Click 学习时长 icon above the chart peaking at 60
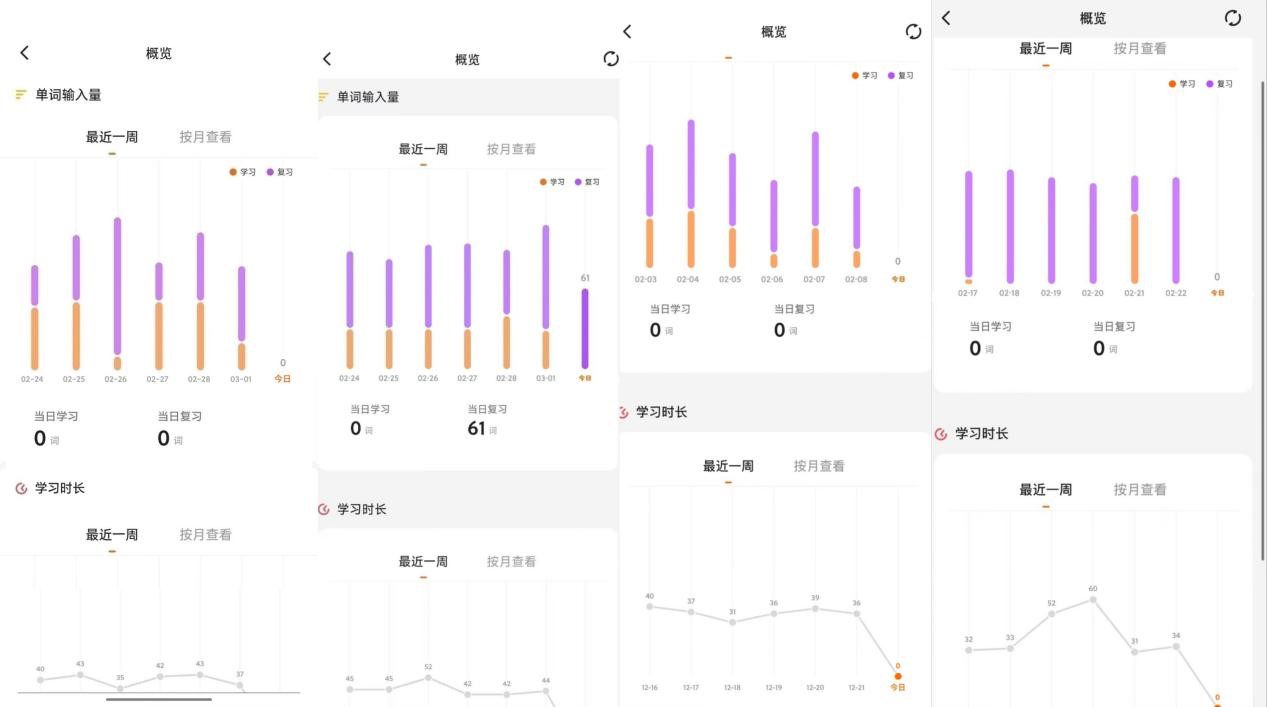1267x707 pixels. tap(941, 434)
